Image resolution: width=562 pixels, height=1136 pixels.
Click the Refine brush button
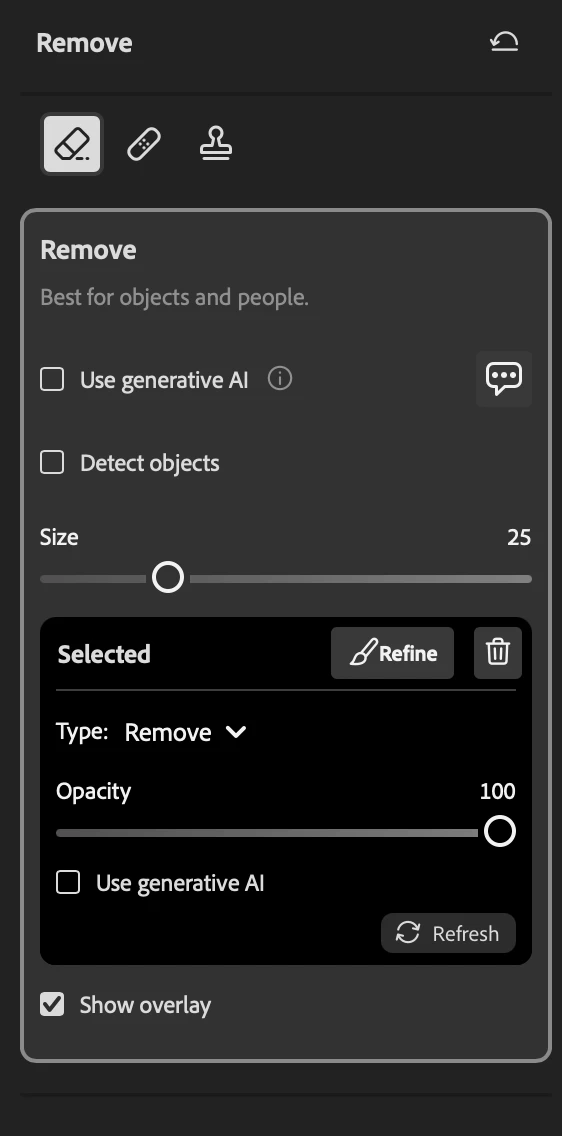click(x=393, y=653)
